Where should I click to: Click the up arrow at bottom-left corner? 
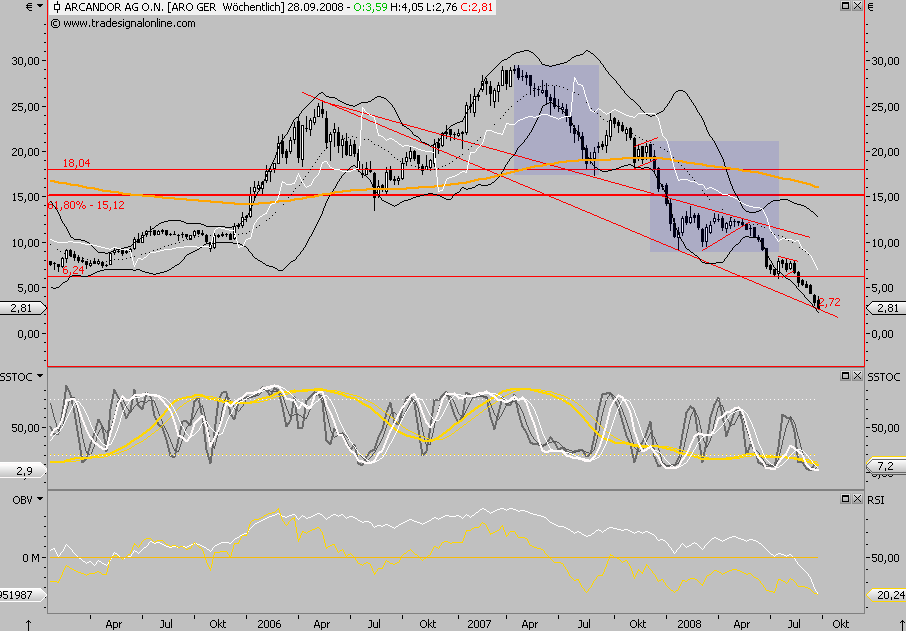[x=30, y=624]
